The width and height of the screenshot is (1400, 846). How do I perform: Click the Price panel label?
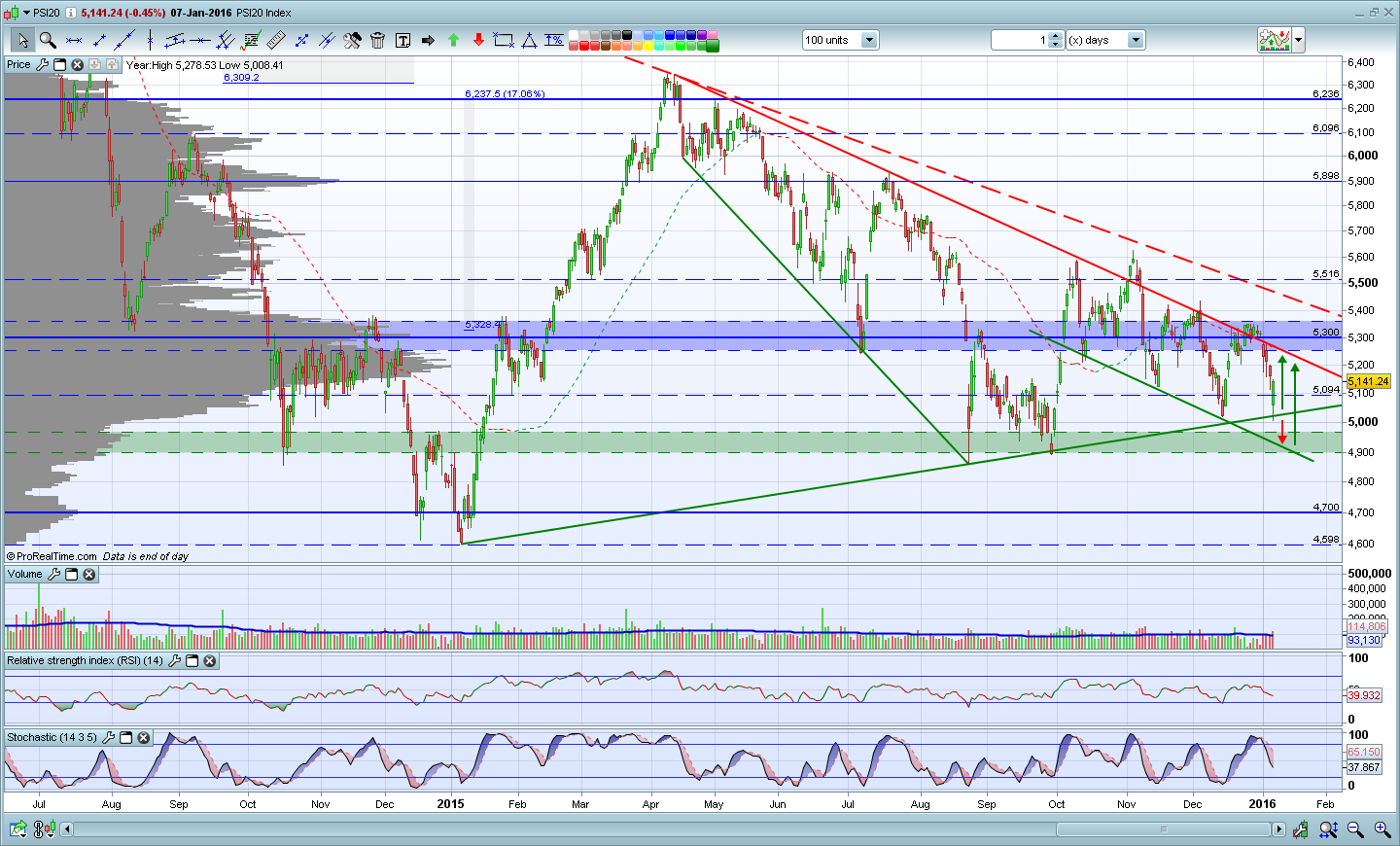click(18, 65)
